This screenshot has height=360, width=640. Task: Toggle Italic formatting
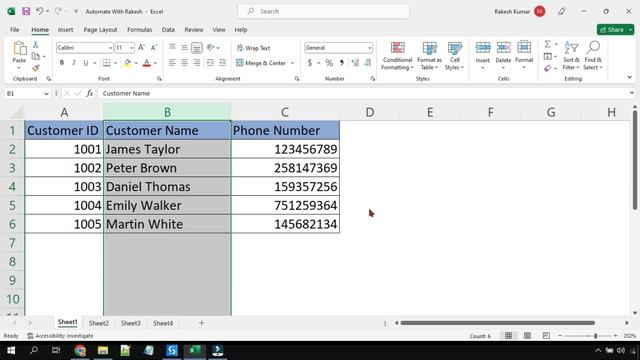[73, 63]
